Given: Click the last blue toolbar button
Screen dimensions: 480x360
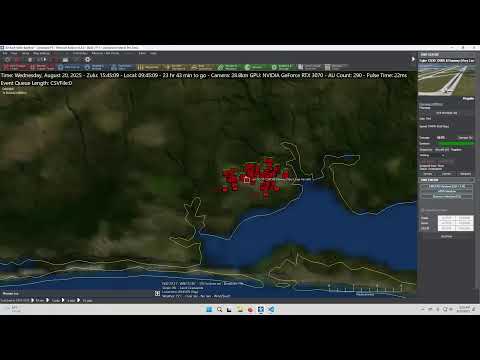Looking at the screenshot, I should (123, 67).
